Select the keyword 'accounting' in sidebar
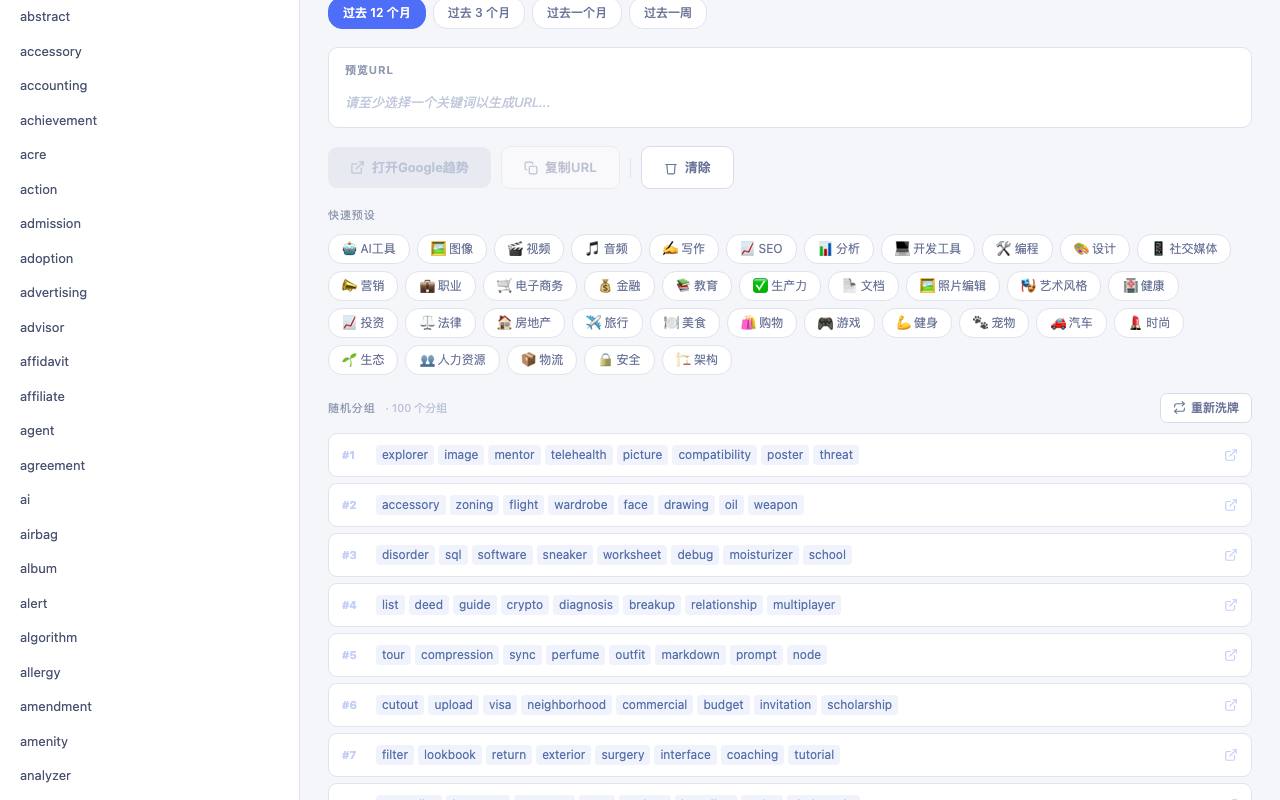 [x=54, y=86]
